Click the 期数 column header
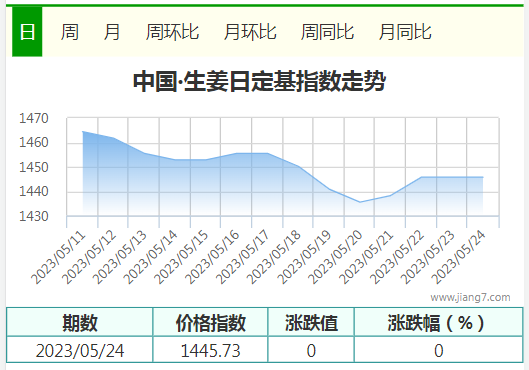 click(x=80, y=322)
